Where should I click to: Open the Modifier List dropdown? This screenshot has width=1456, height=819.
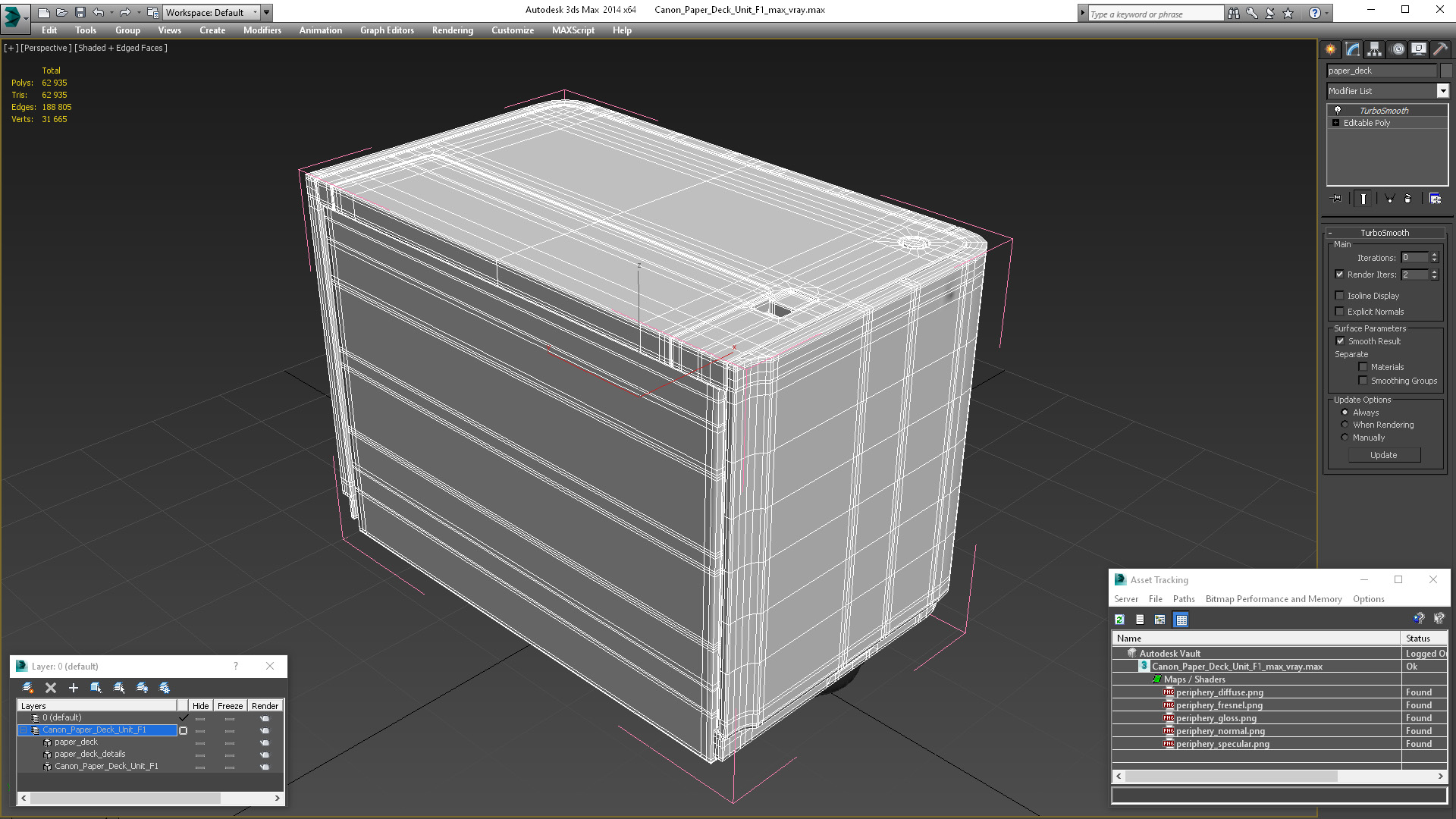point(1442,91)
